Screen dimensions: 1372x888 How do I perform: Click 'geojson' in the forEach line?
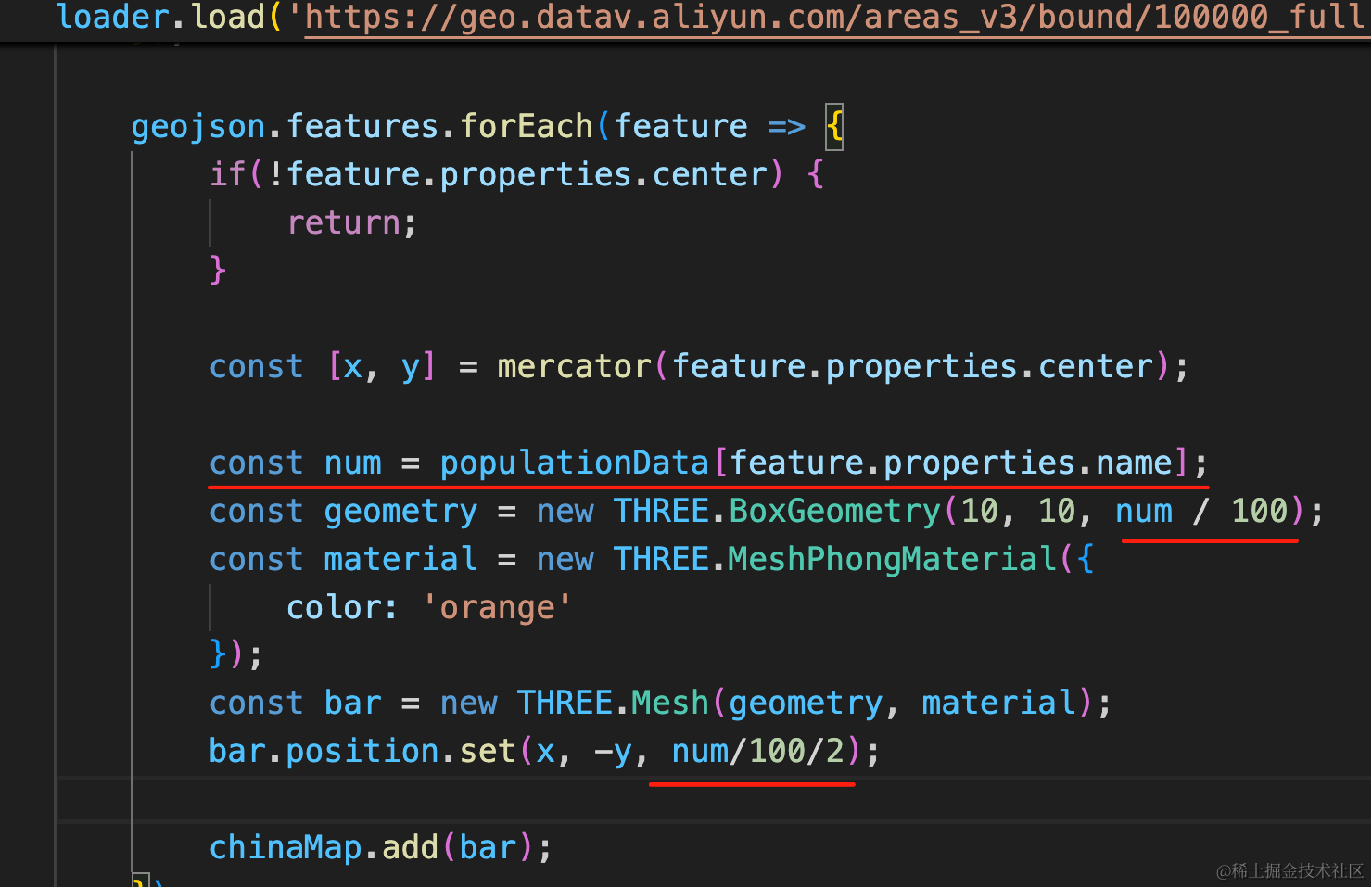198,126
